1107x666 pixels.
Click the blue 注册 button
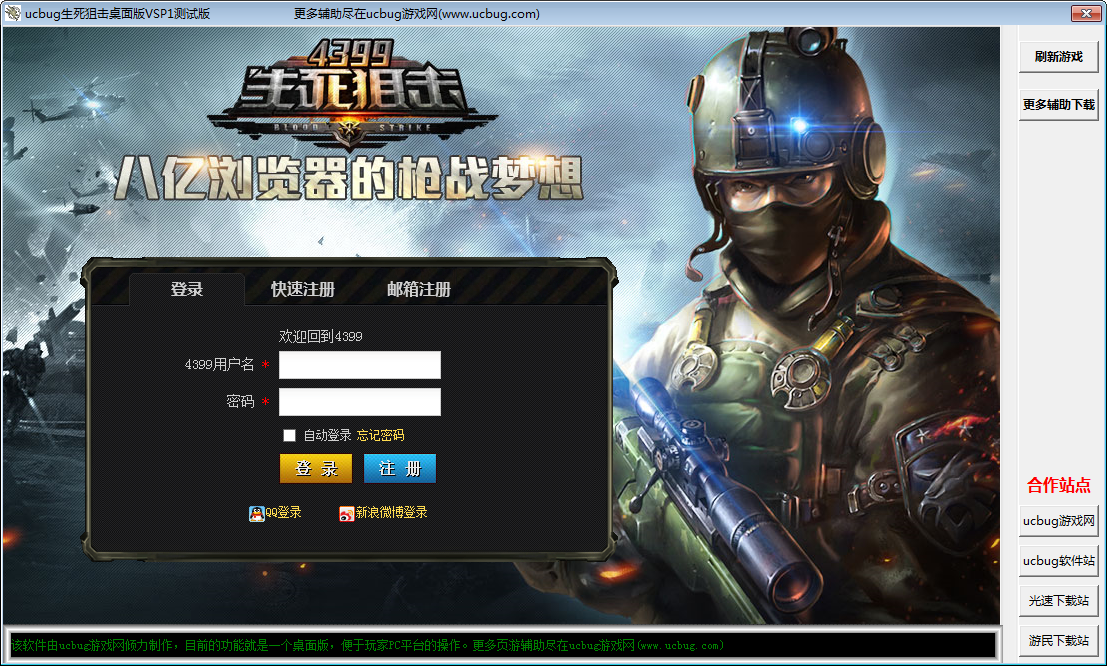pos(400,468)
